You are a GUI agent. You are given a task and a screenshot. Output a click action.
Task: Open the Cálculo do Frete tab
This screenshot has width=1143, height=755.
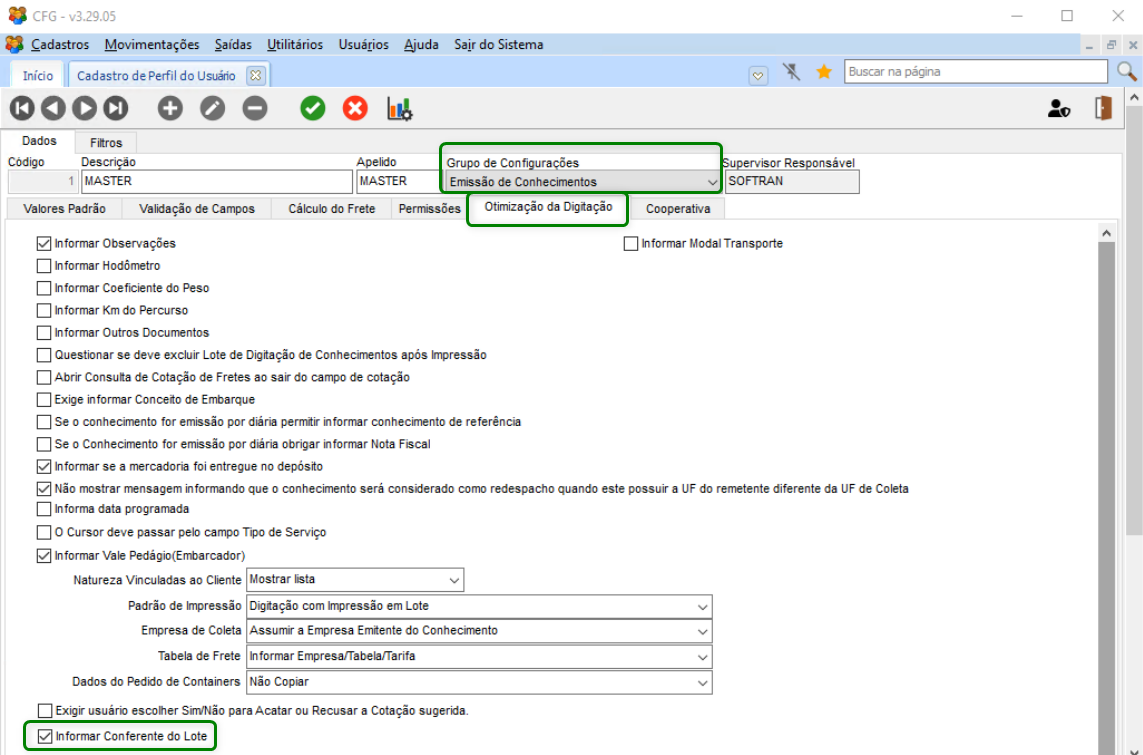click(332, 208)
